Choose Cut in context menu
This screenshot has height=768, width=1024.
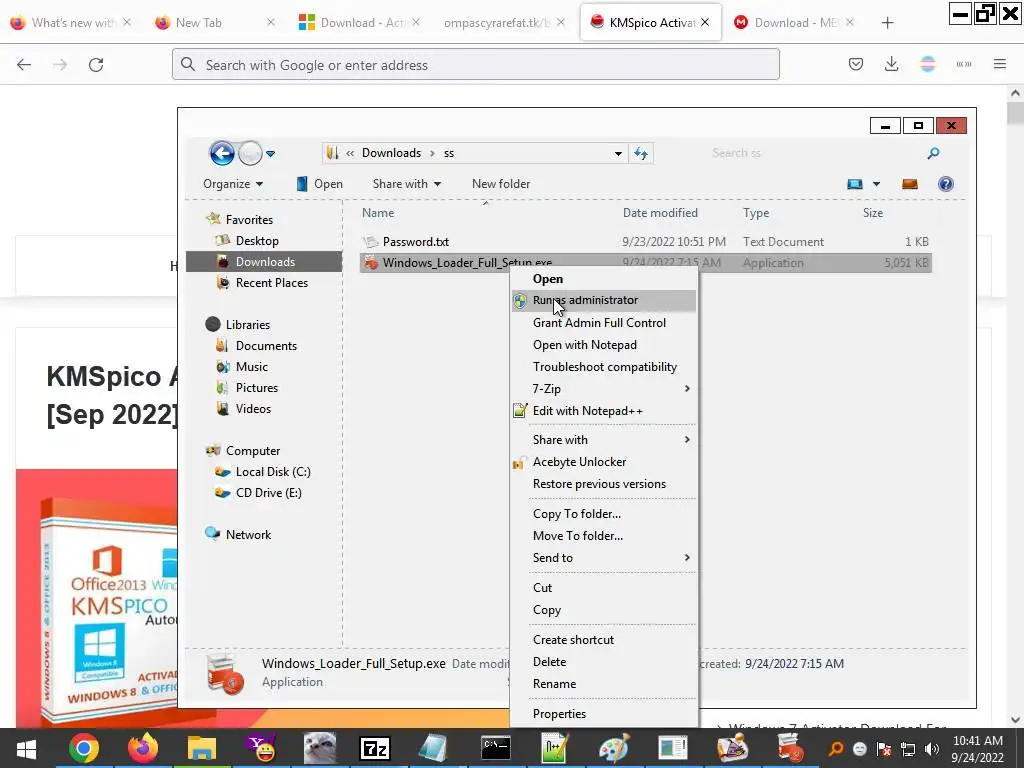pyautogui.click(x=542, y=588)
